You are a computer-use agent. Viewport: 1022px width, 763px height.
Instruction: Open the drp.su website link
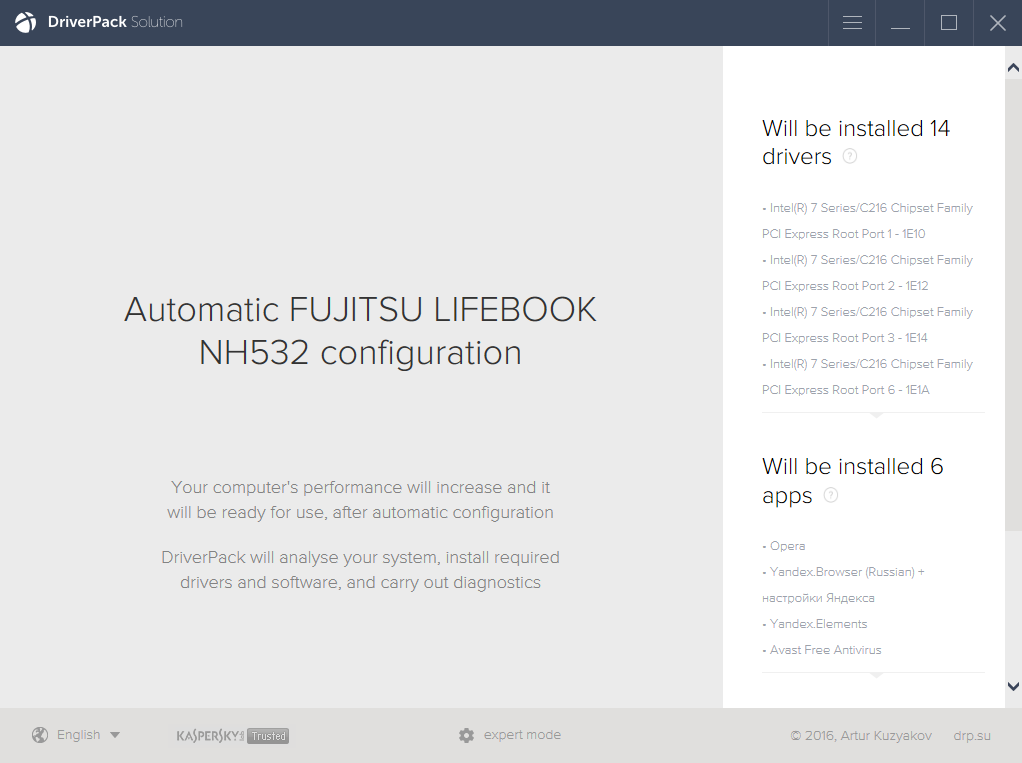972,736
